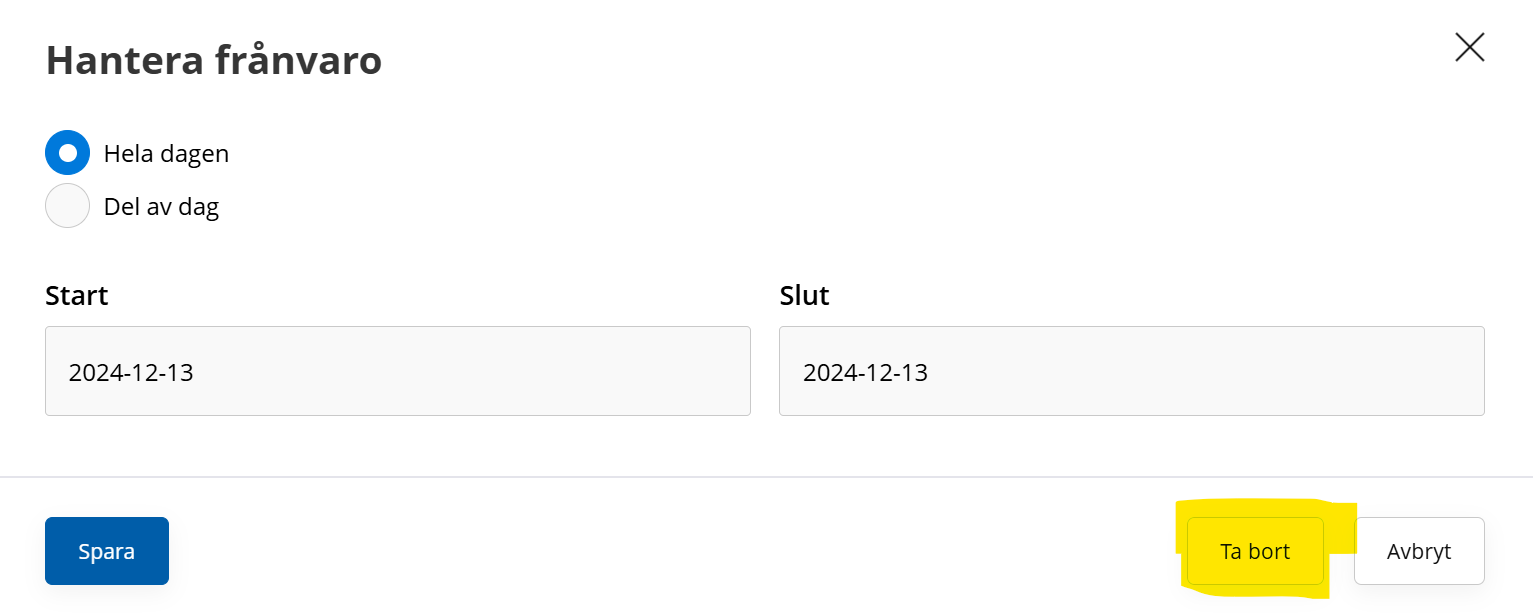This screenshot has width=1533, height=613.
Task: Click the 2024-12-13 value under Slut
Action: click(865, 373)
